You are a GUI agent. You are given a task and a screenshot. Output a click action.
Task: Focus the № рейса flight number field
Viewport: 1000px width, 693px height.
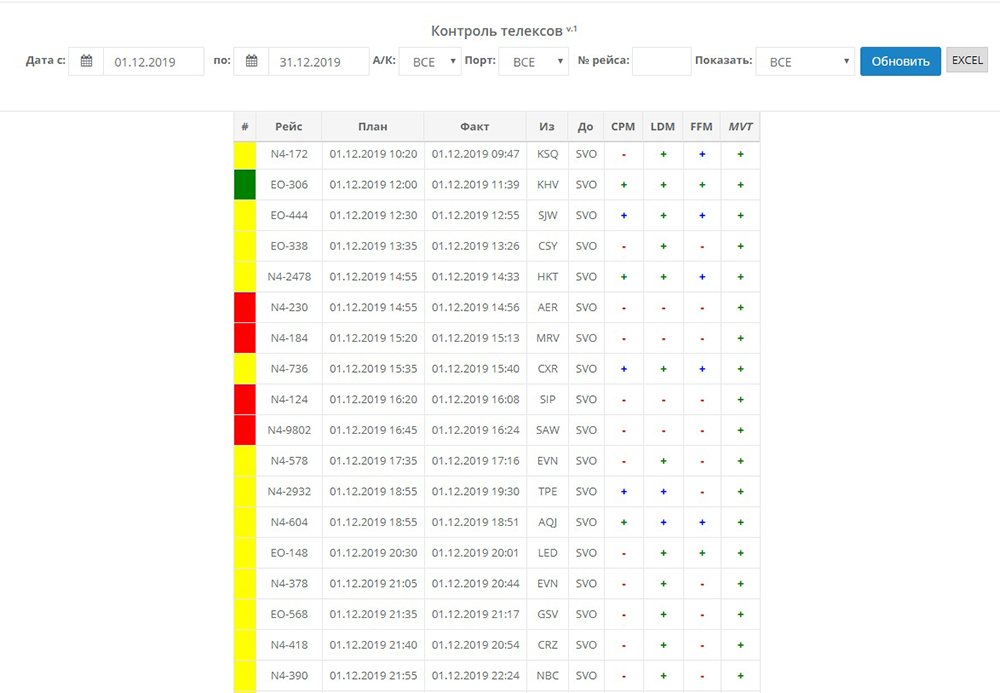(x=661, y=61)
